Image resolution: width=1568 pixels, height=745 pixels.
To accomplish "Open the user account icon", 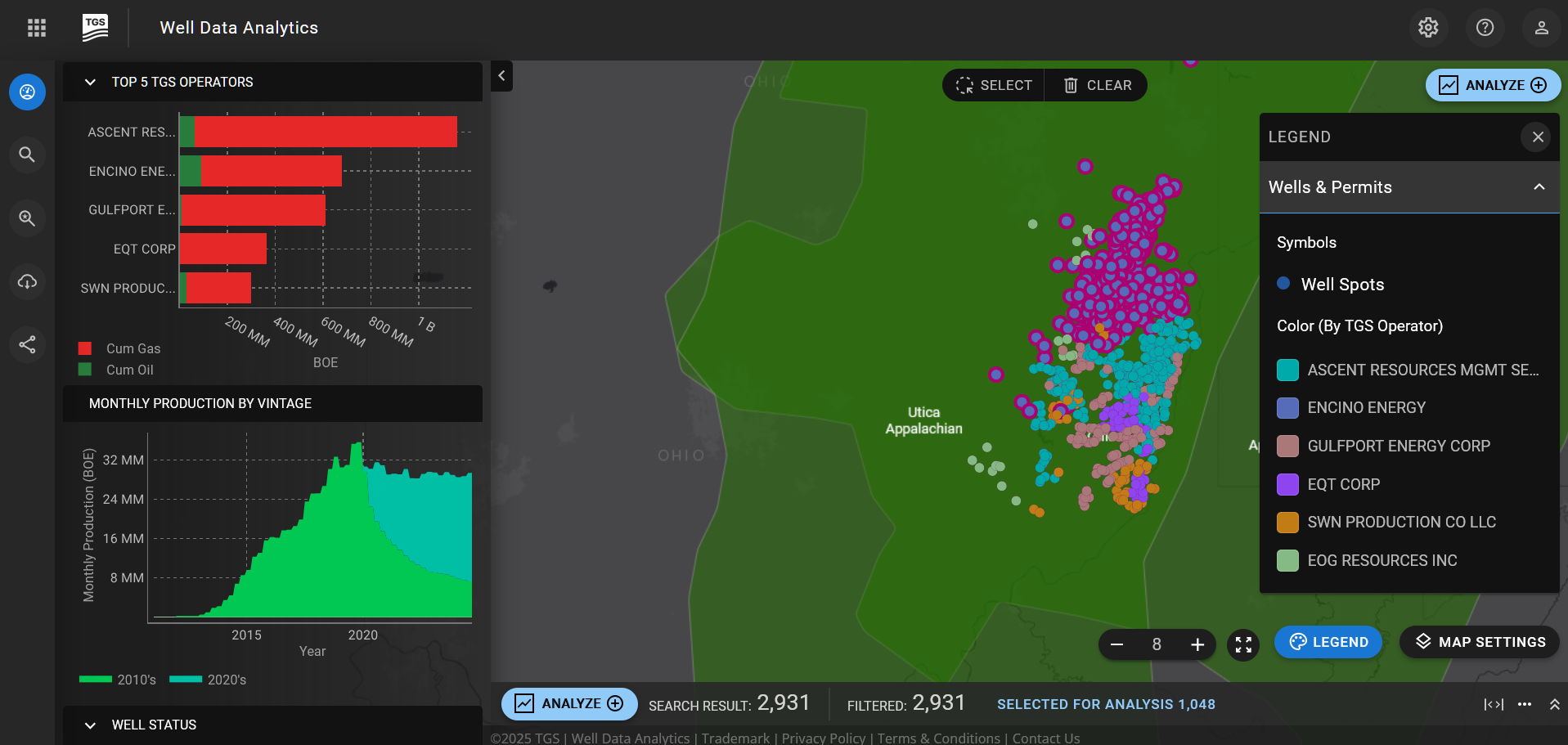I will tap(1541, 28).
